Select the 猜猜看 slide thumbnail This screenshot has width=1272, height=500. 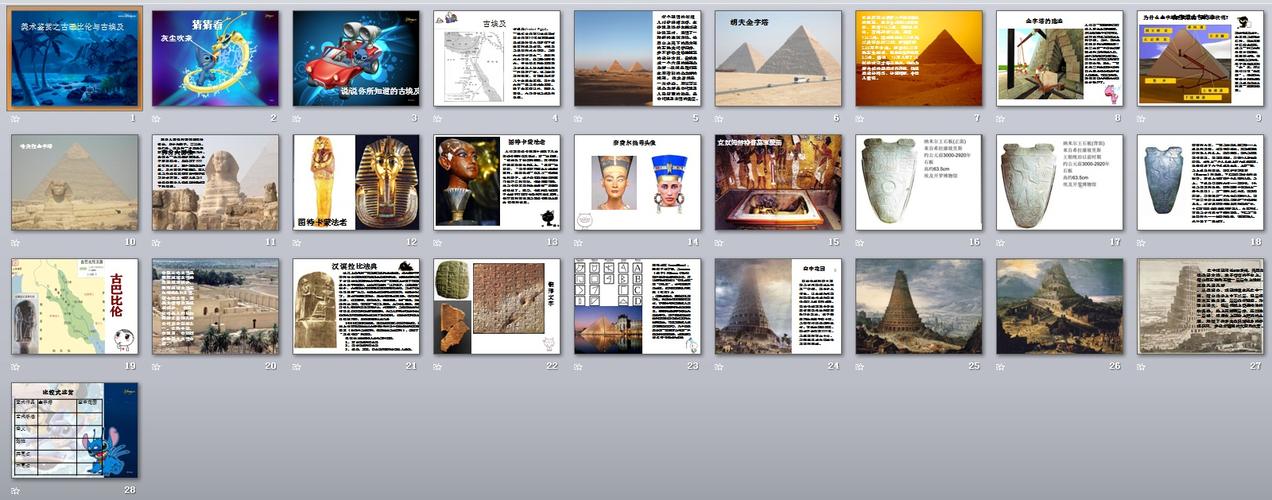[x=215, y=58]
